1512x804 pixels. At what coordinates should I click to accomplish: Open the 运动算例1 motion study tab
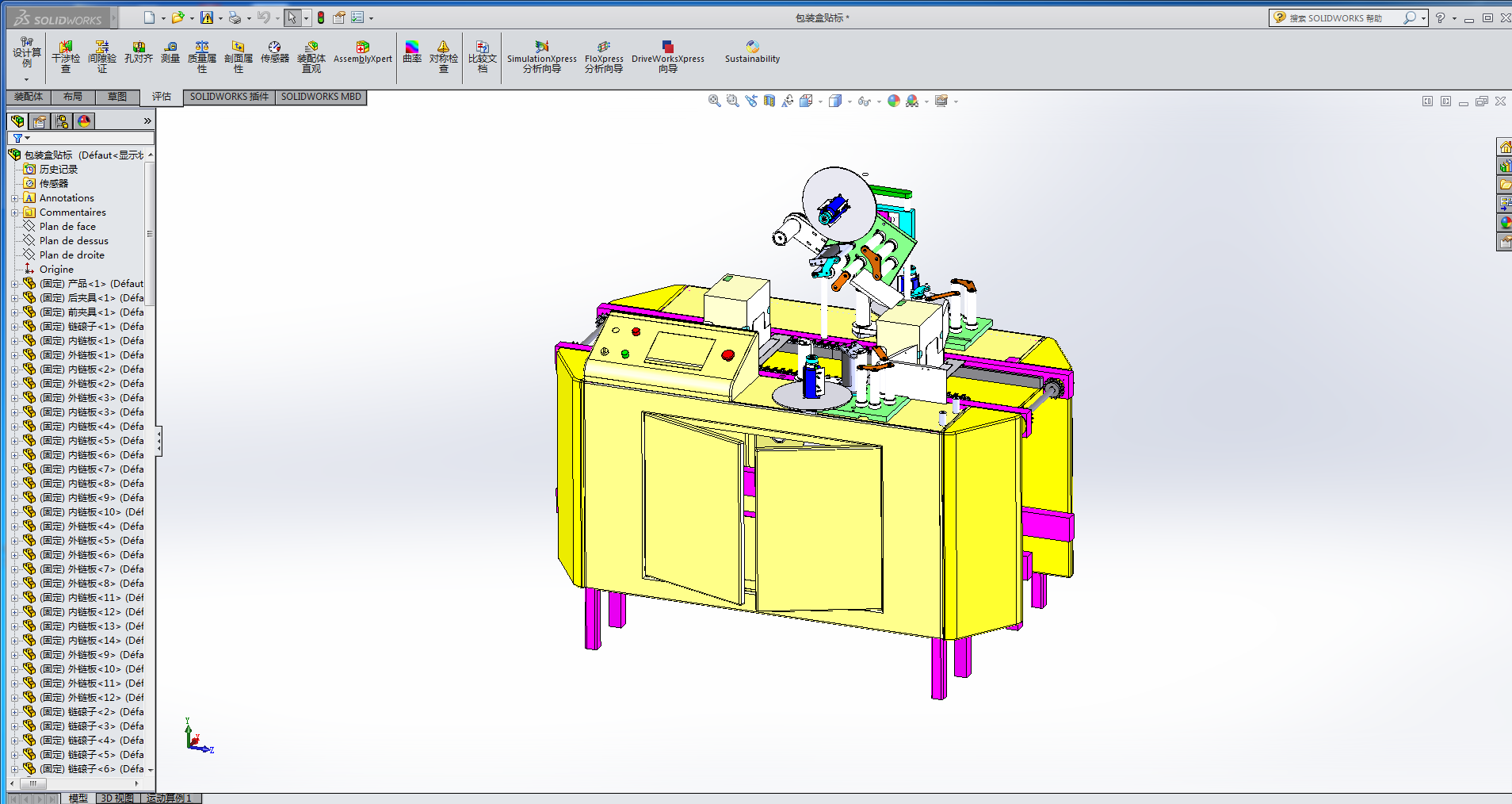169,798
